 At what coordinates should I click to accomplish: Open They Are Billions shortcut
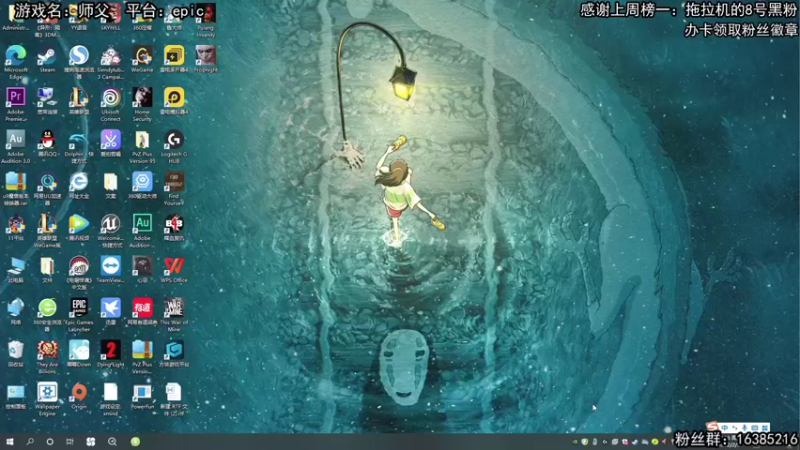pyautogui.click(x=47, y=350)
